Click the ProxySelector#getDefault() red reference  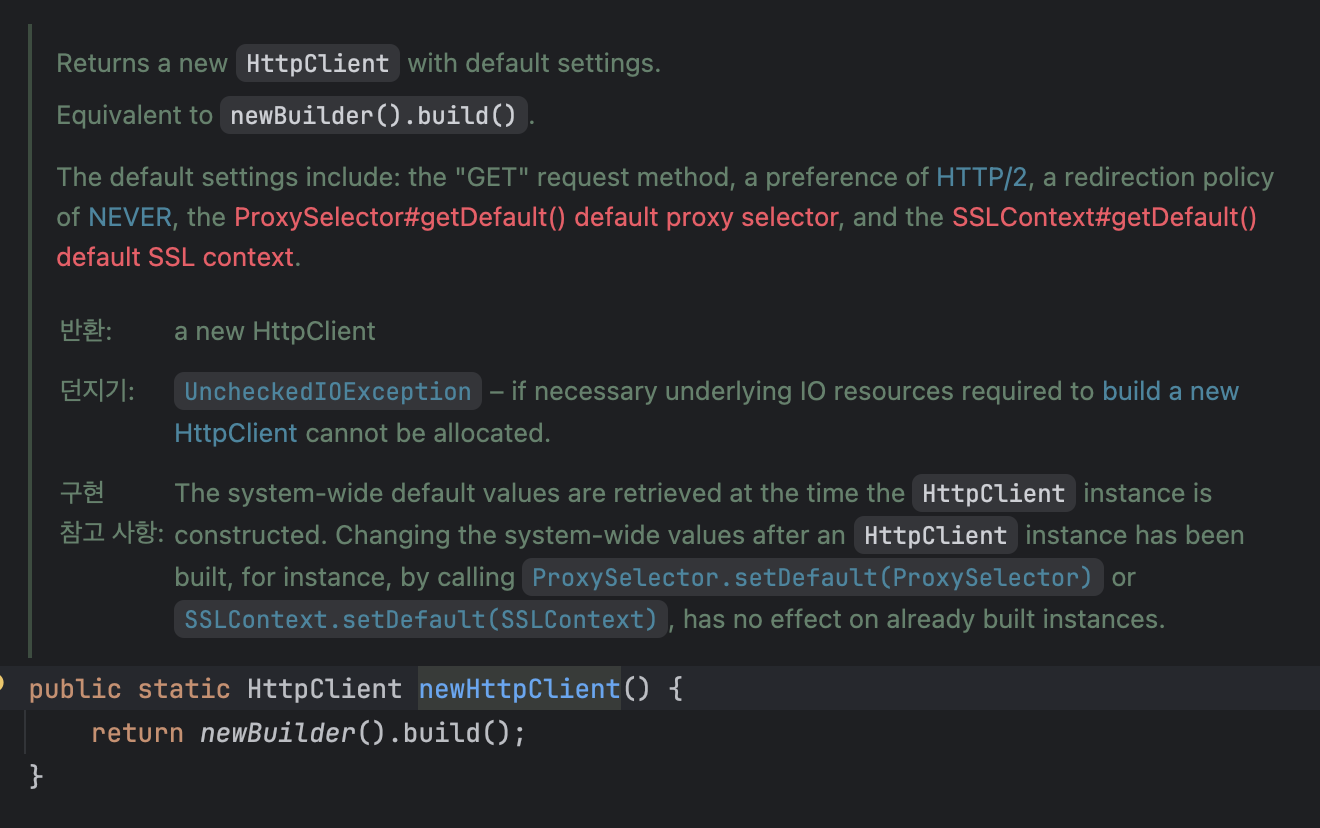click(x=400, y=217)
